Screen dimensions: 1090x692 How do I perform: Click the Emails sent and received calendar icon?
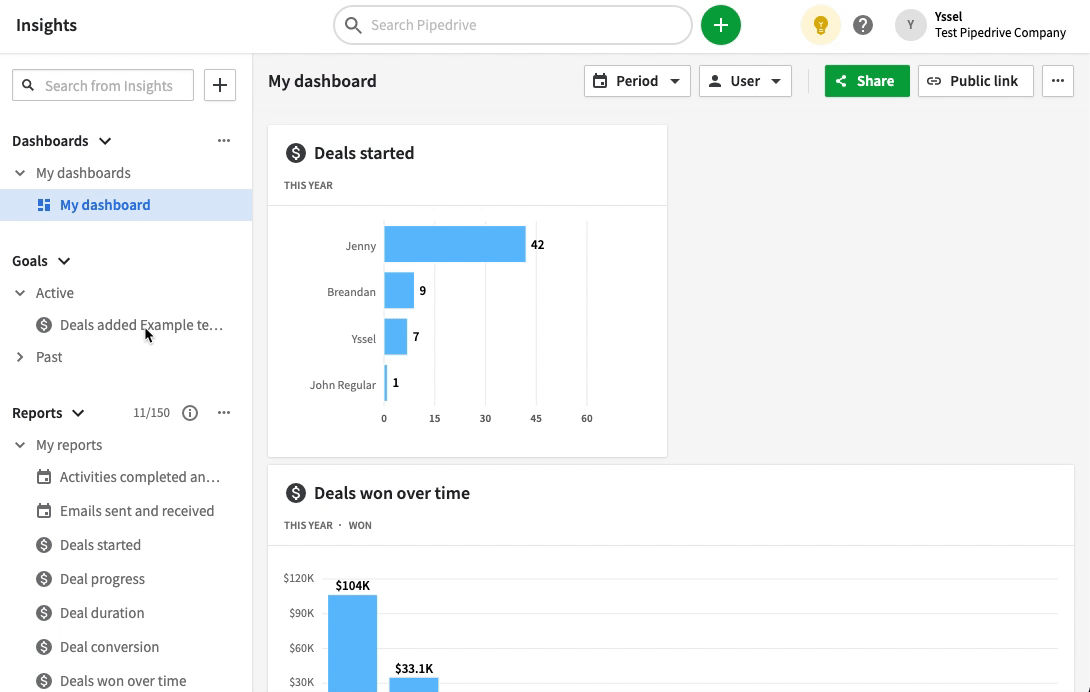43,511
